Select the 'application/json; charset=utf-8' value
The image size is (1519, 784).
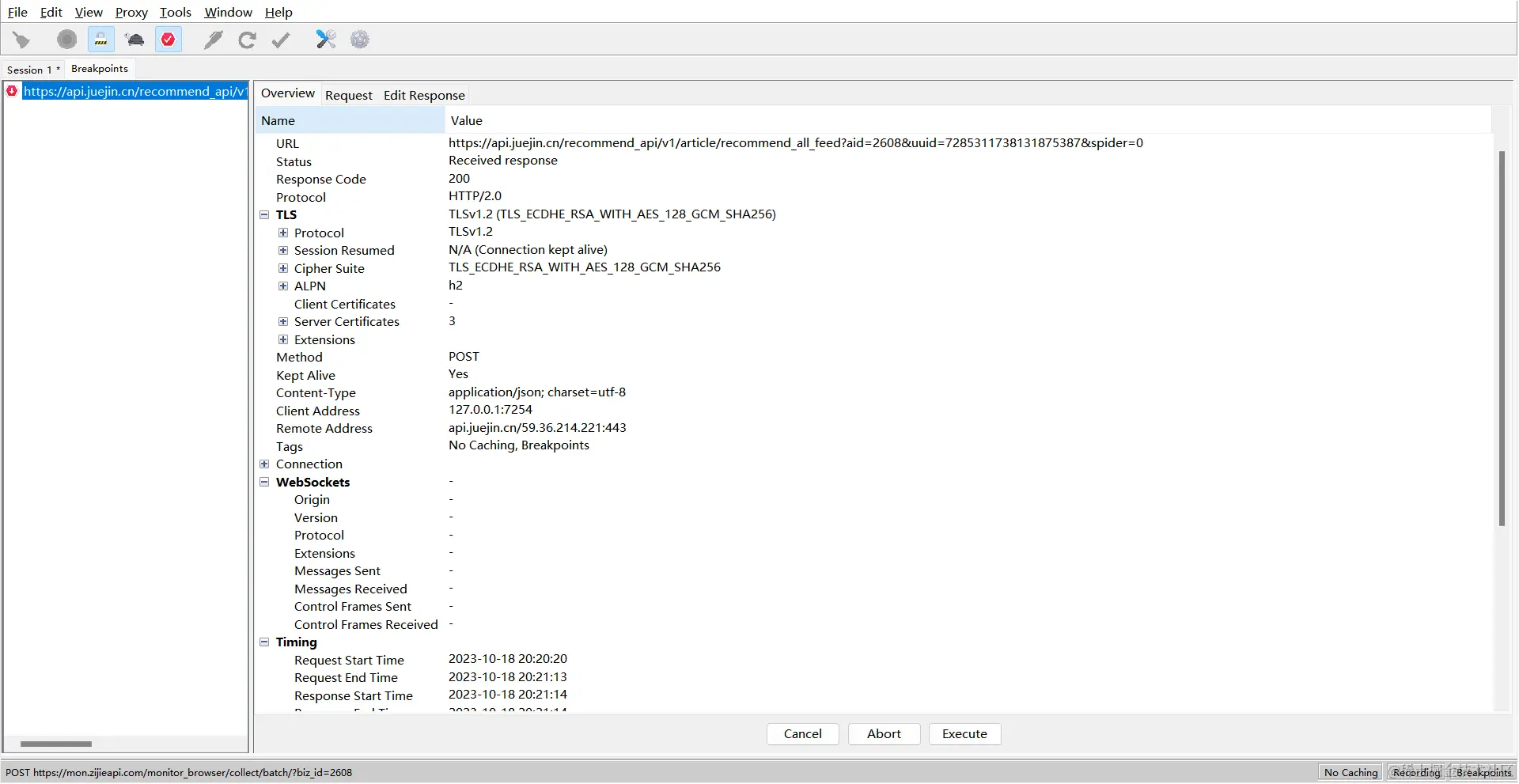(x=537, y=392)
